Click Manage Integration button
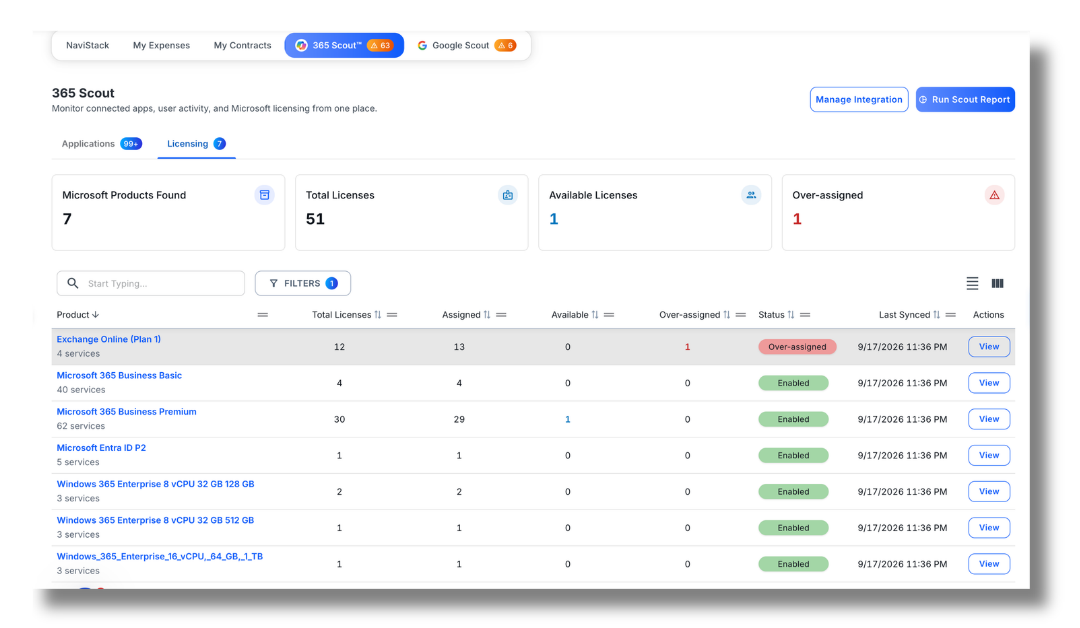Screen dimensions: 1080x628 859,99
